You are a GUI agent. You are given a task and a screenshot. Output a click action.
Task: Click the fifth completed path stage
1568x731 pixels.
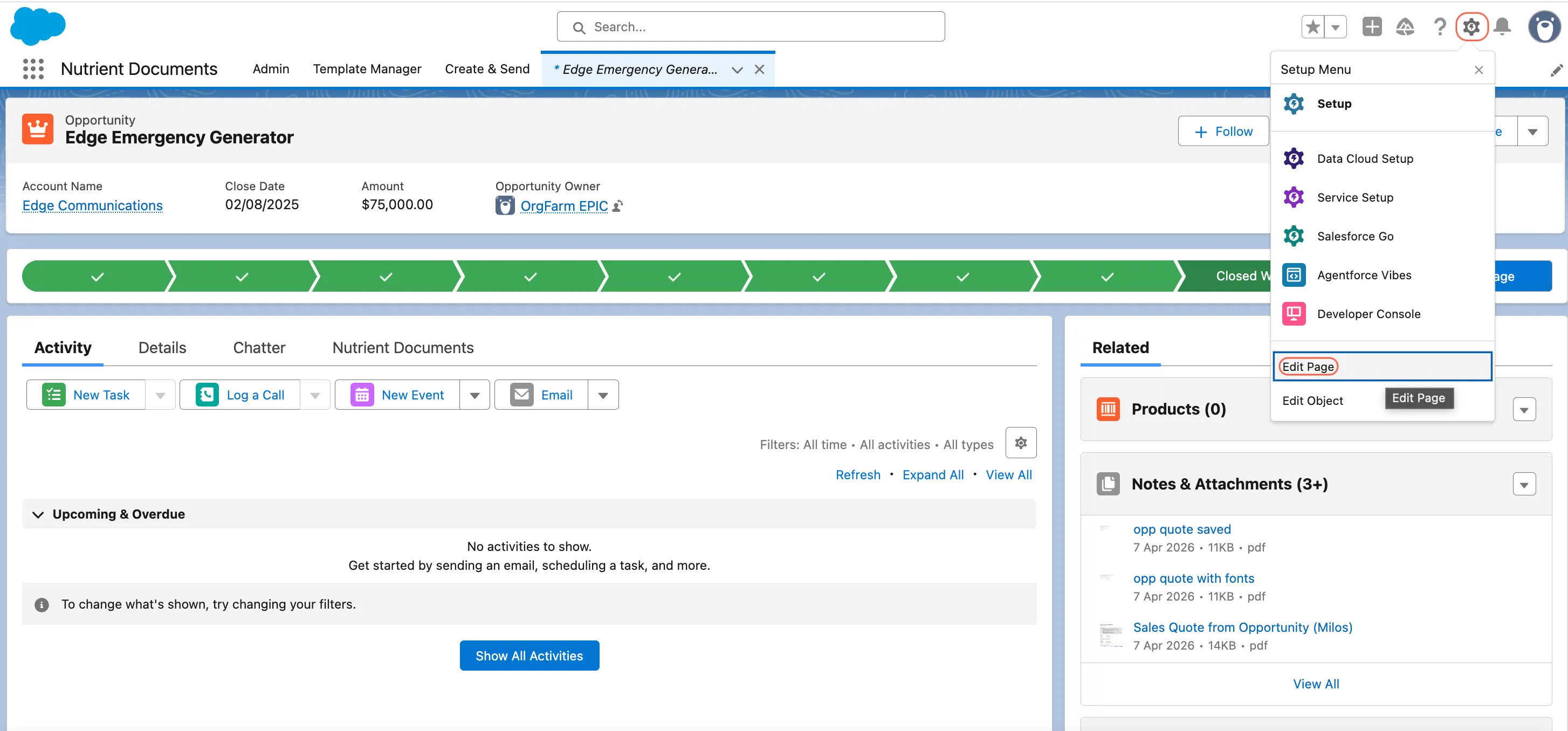tap(675, 277)
